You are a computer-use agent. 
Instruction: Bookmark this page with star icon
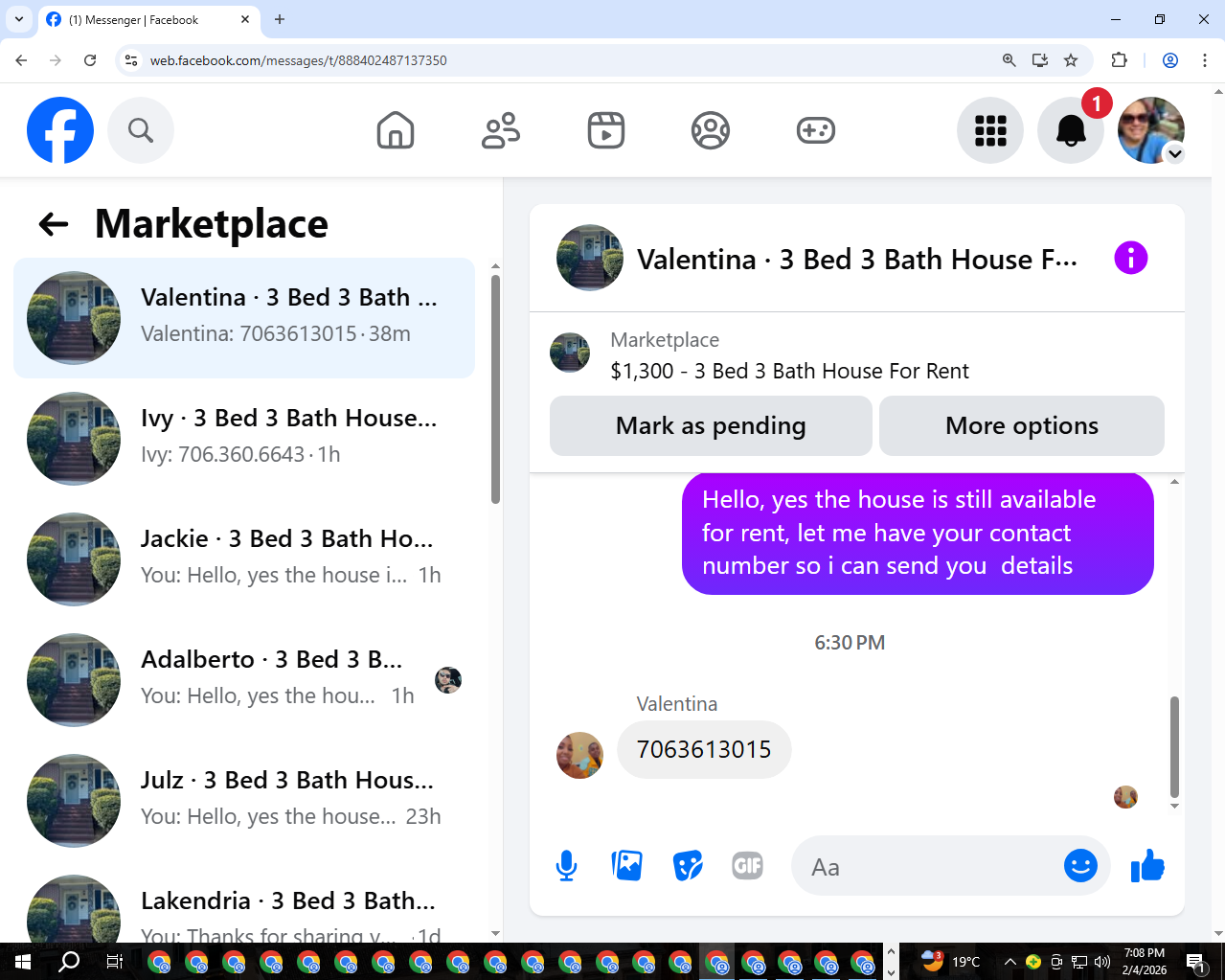(x=1071, y=60)
